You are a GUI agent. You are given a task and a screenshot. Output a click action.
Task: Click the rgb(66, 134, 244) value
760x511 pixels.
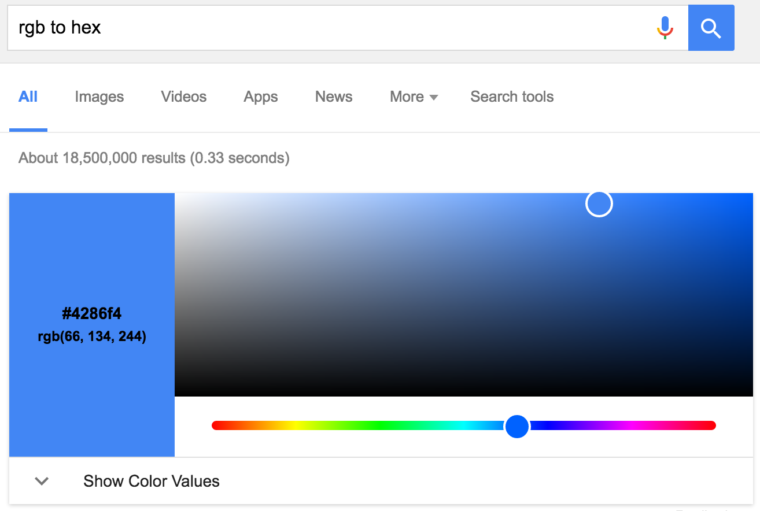[92, 336]
